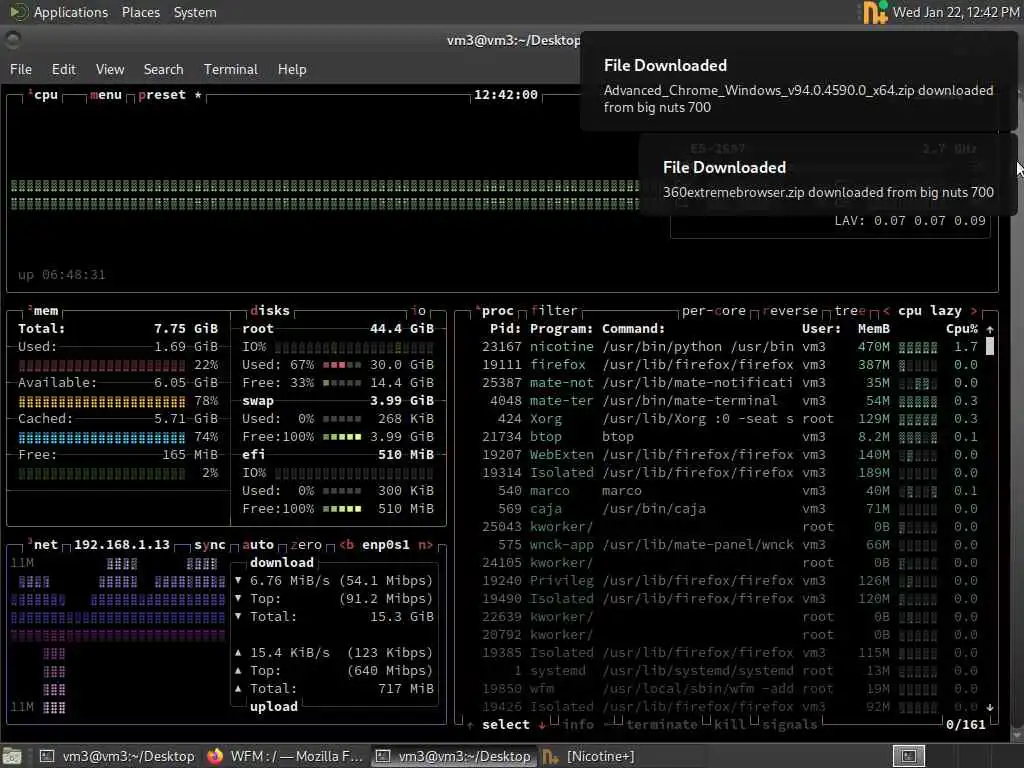Viewport: 1024px width, 768px height.
Task: Open the Places menu in top panel
Action: click(140, 12)
